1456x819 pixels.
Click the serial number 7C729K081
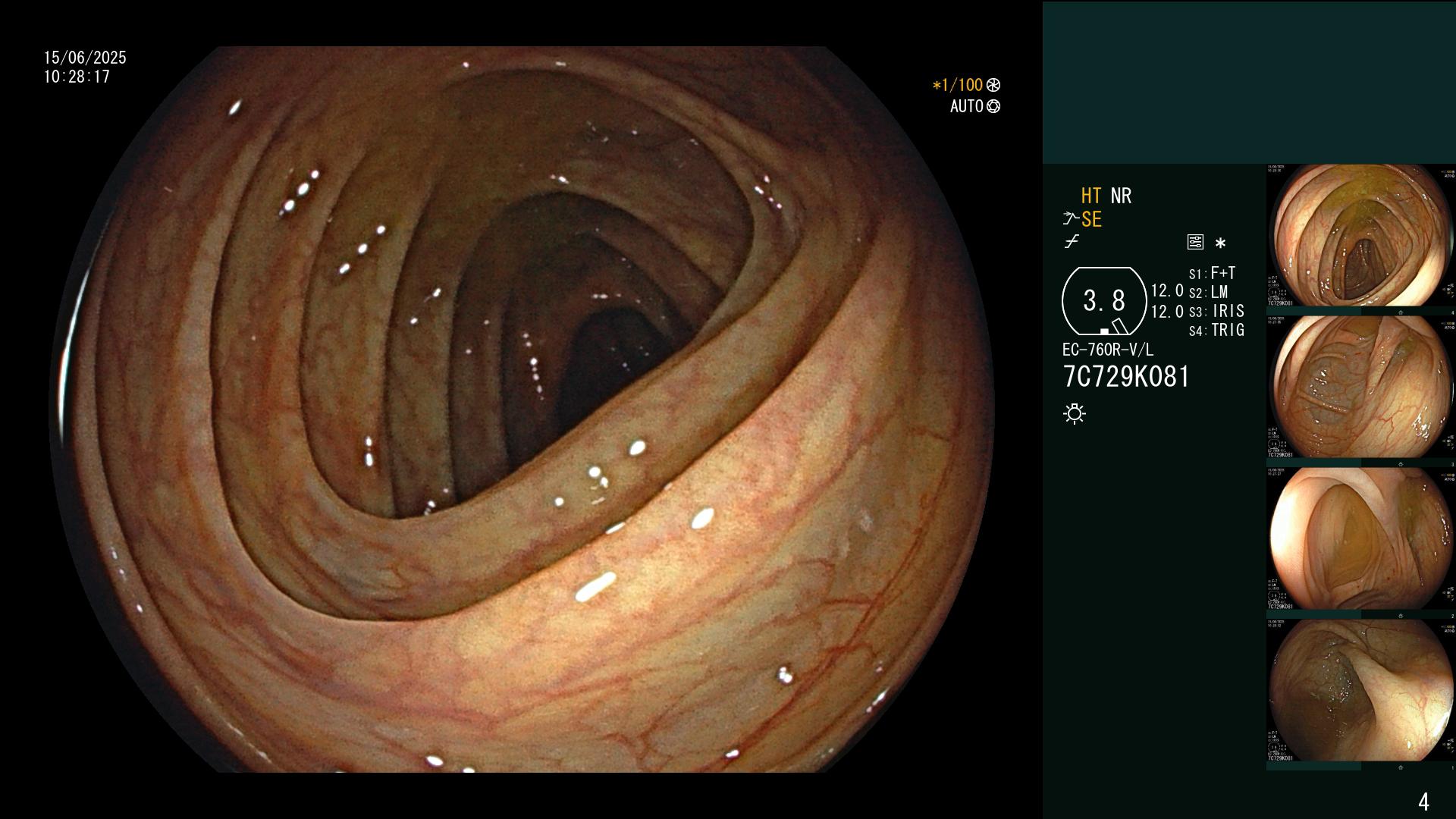1126,376
